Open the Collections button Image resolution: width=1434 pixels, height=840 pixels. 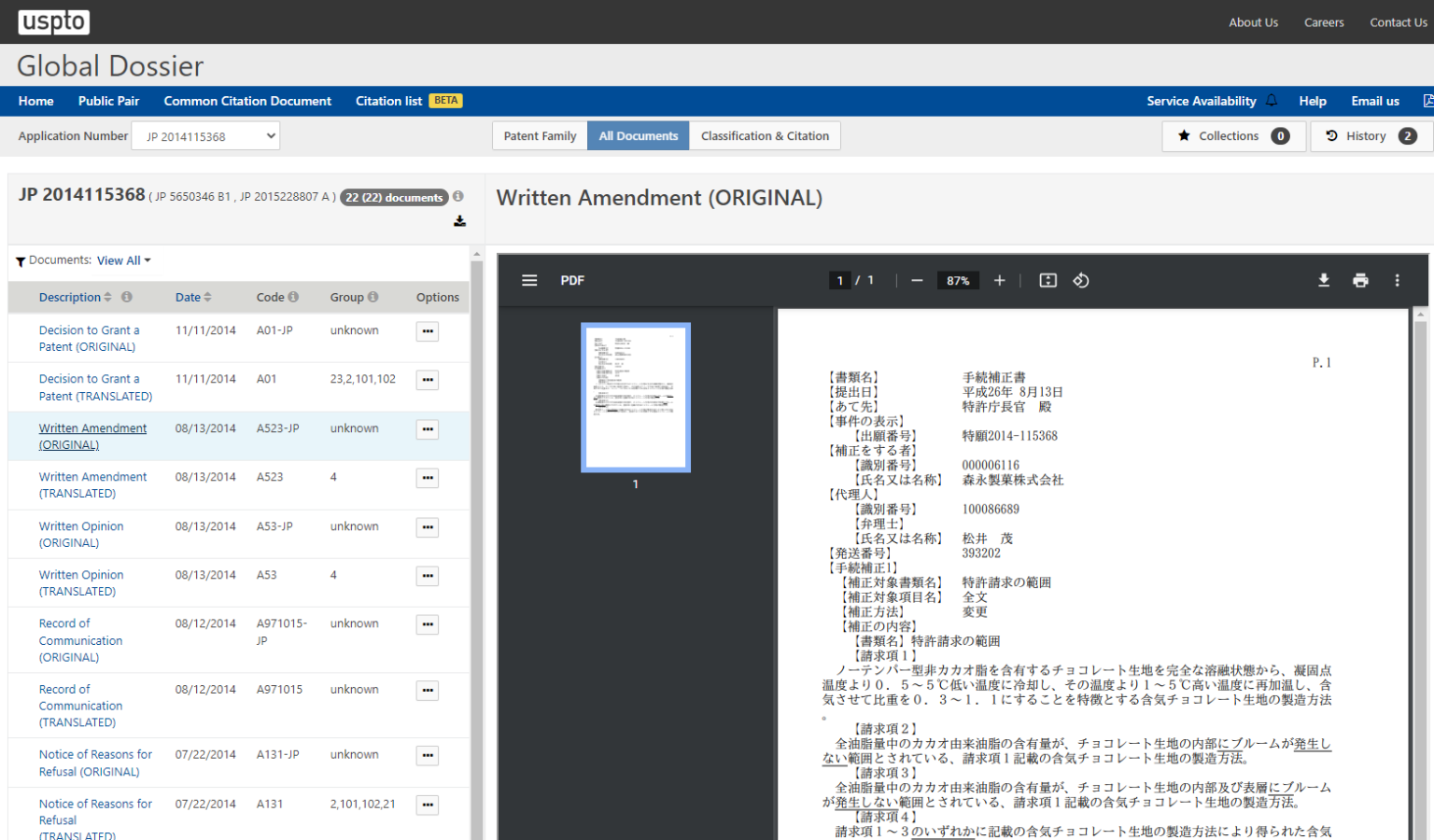pyautogui.click(x=1227, y=136)
